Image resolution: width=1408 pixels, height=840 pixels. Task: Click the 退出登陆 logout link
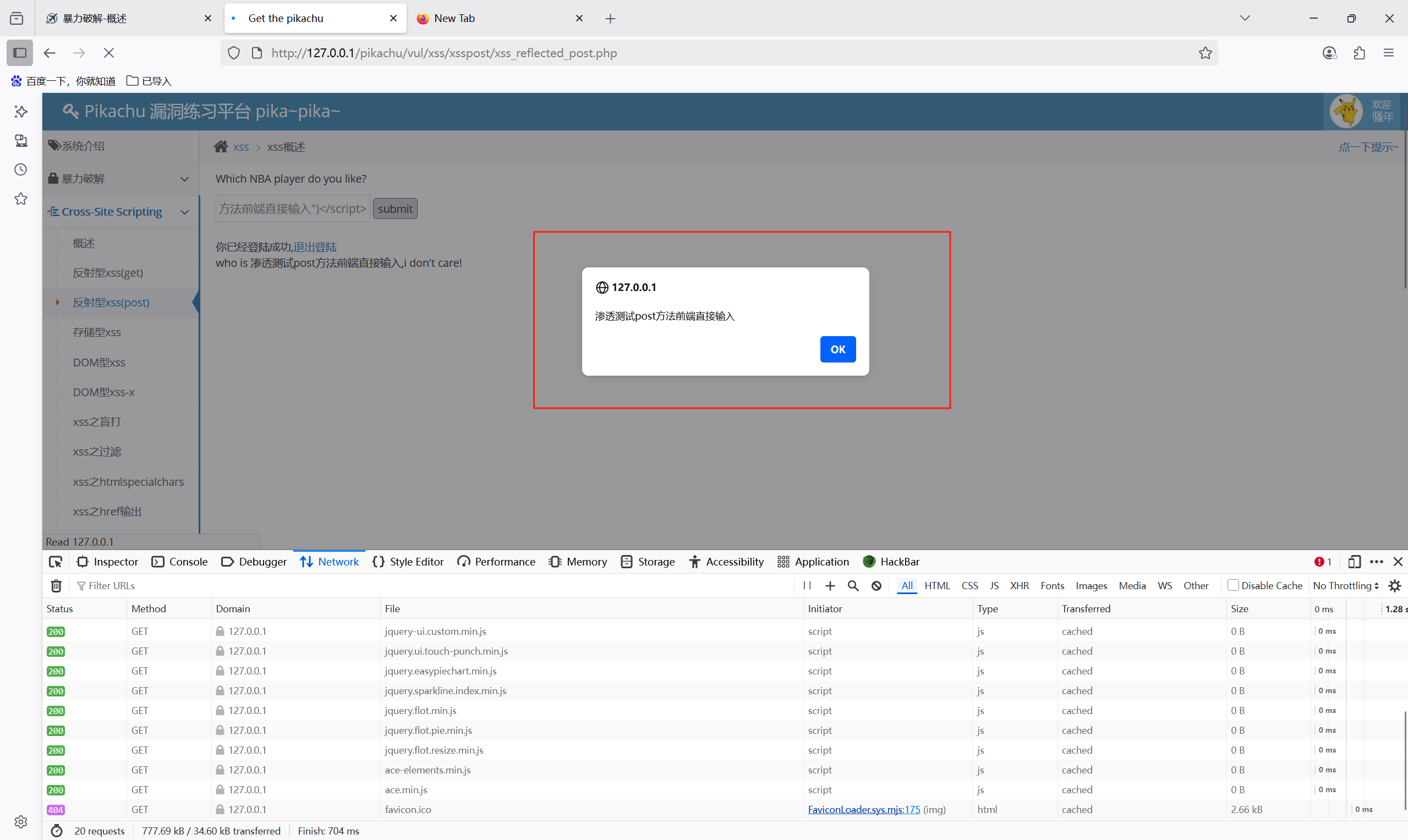(315, 247)
